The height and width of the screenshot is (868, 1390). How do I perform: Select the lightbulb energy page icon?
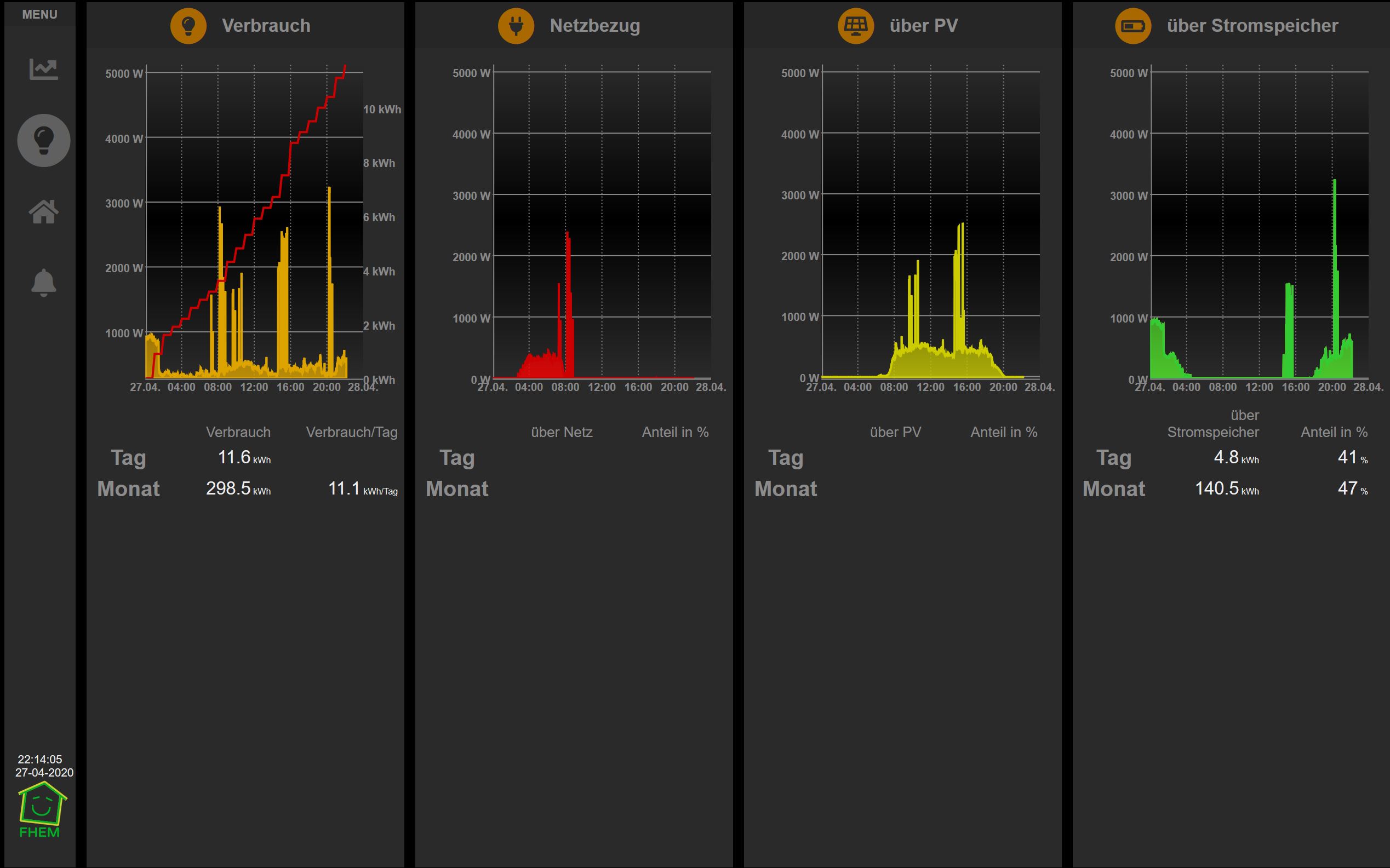point(44,140)
